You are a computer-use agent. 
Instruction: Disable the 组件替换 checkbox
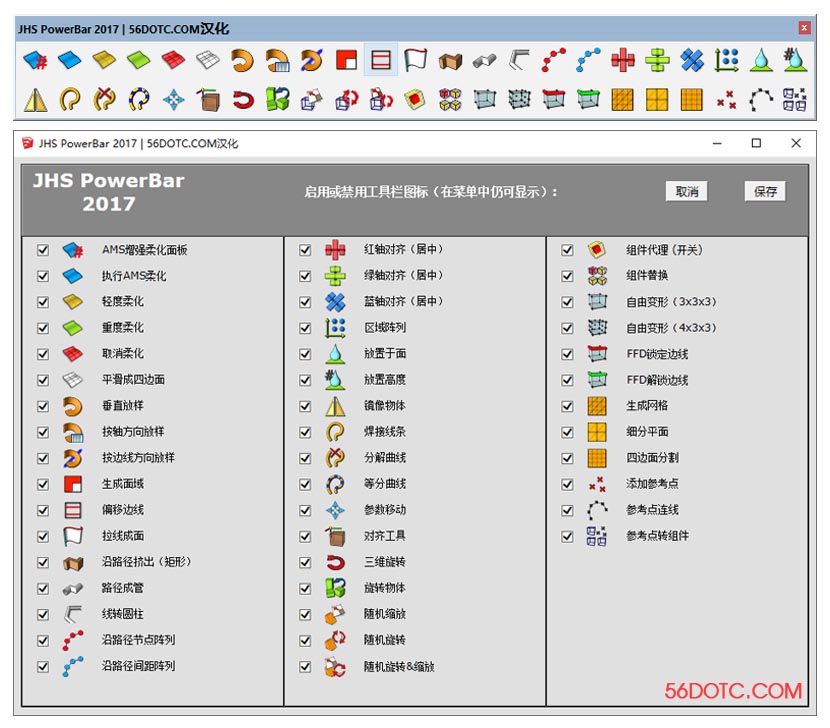click(567, 276)
